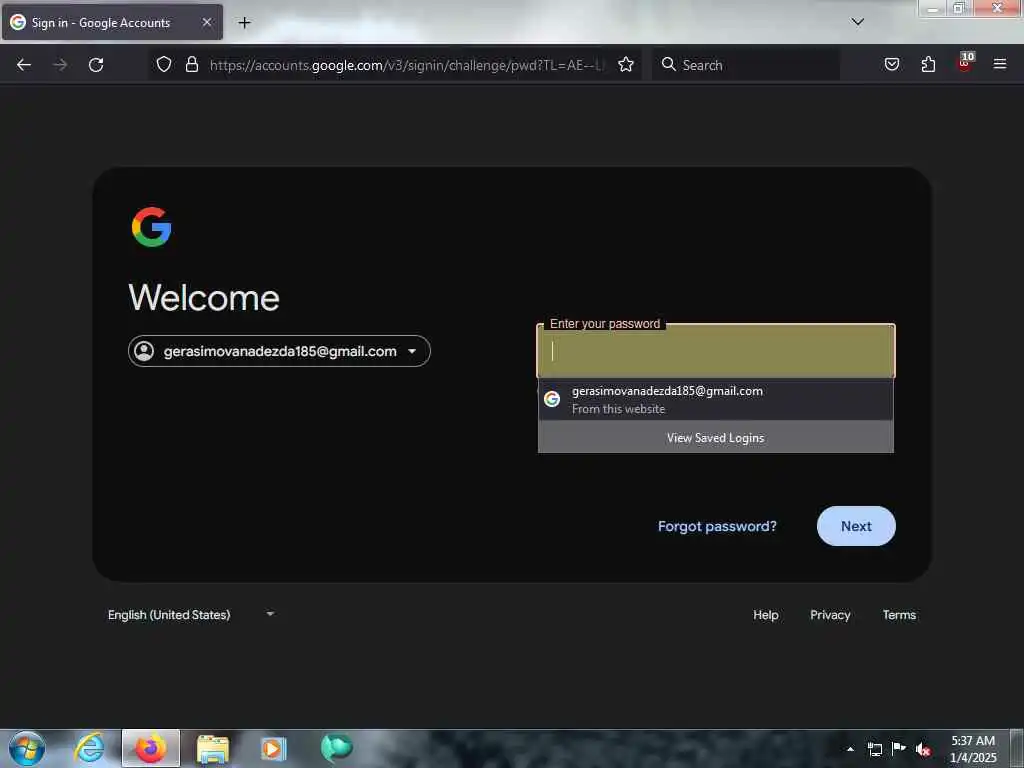
Task: Open the Extensions puzzle icon
Action: [x=928, y=64]
